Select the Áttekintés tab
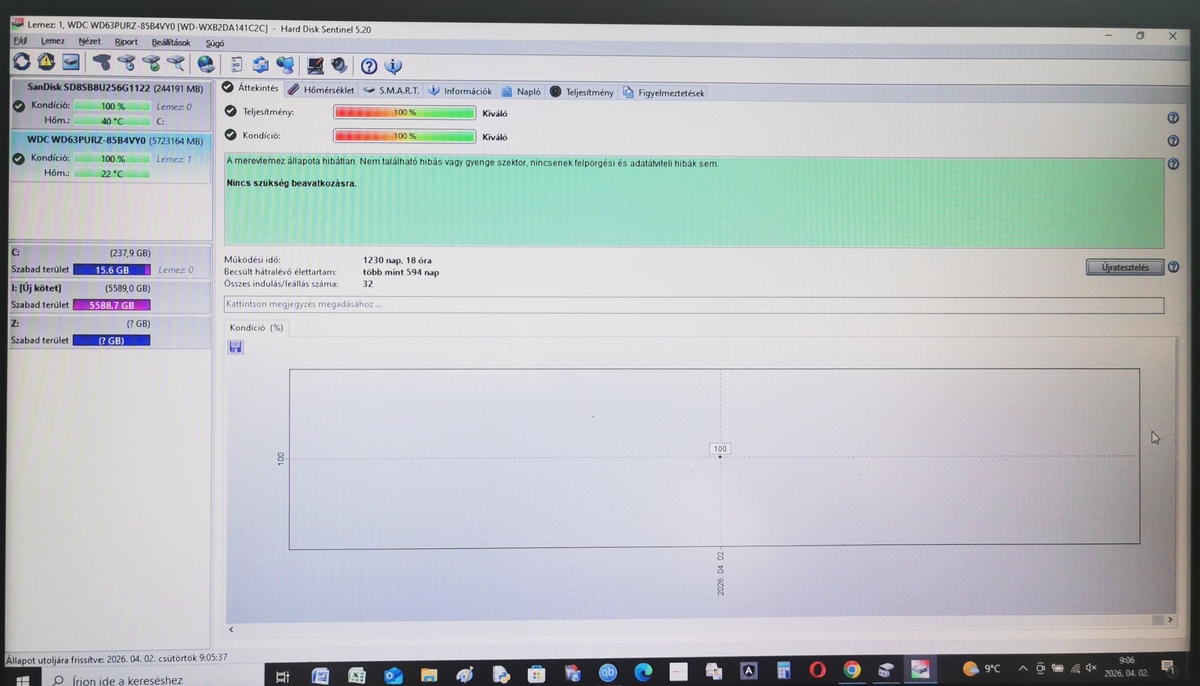Viewport: 1200px width, 686px height. (251, 88)
